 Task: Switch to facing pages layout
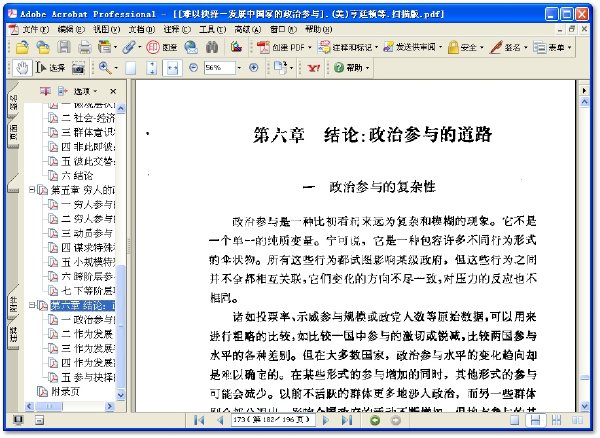click(577, 420)
